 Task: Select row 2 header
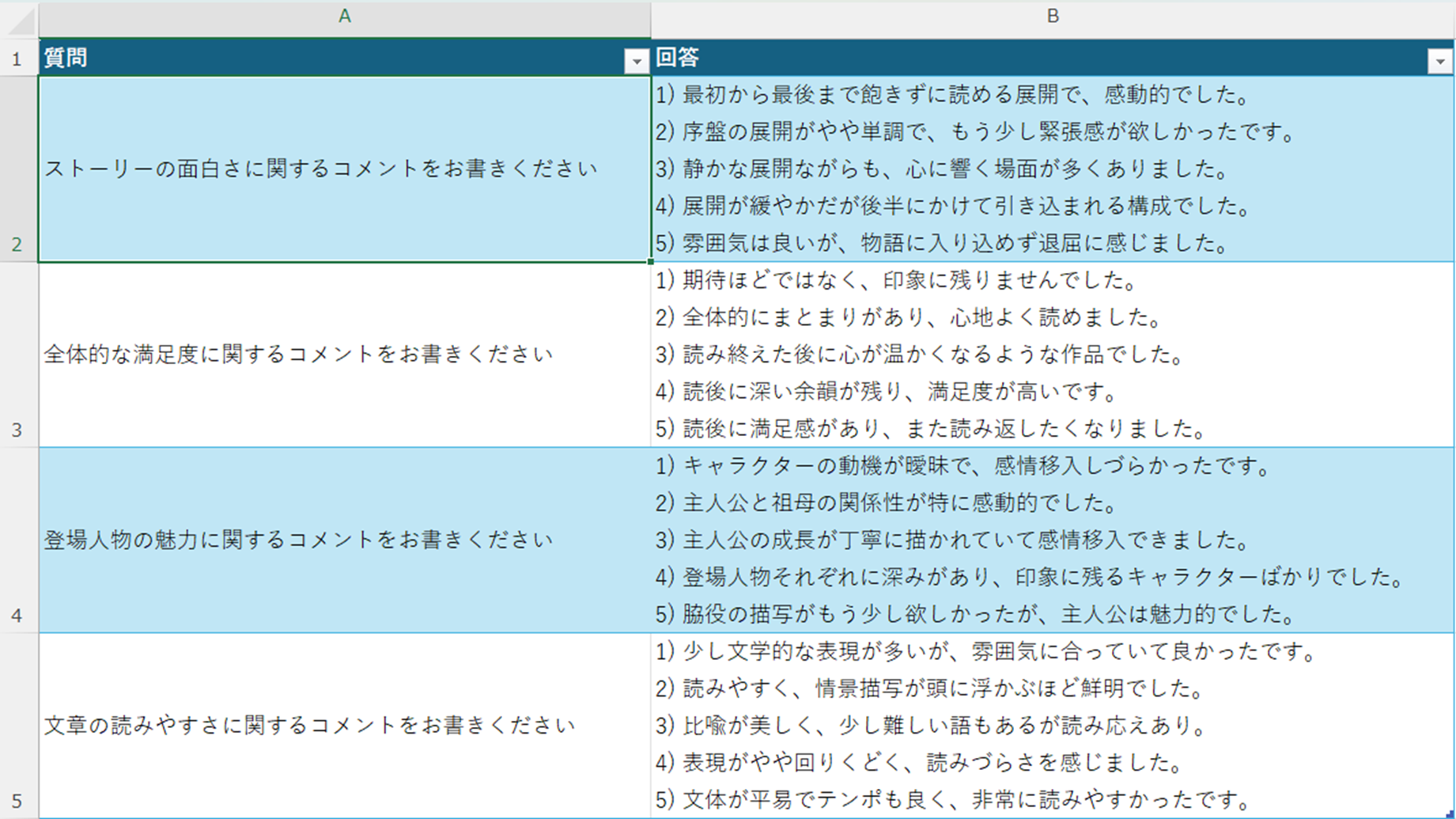(x=17, y=169)
